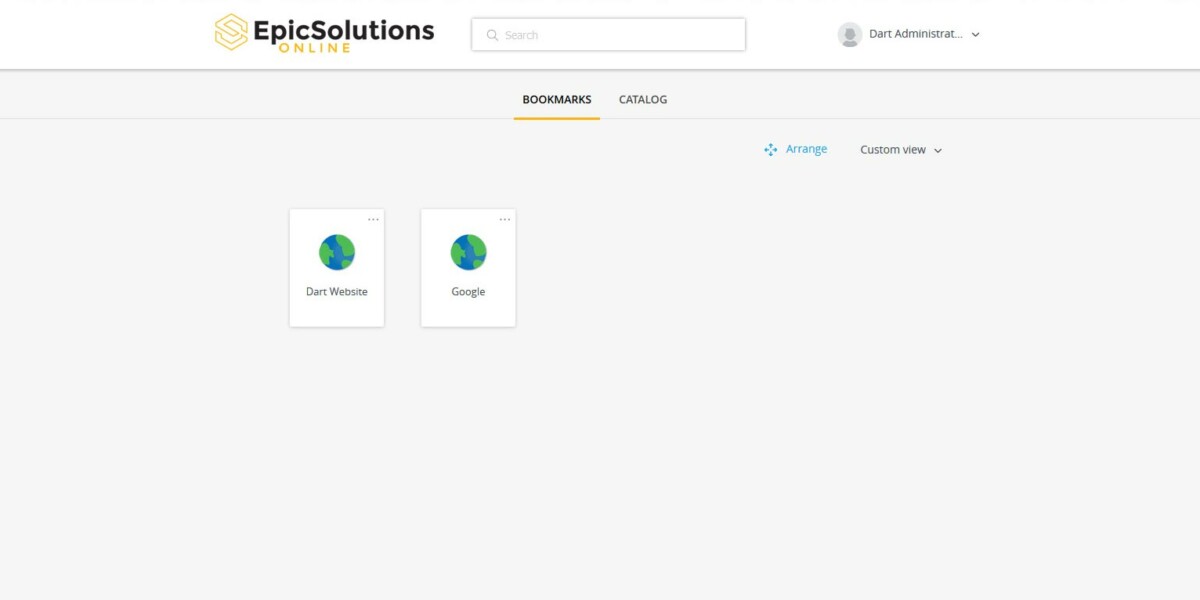Image resolution: width=1200 pixels, height=600 pixels.
Task: Click the EpicSolutions logo icon
Action: tap(230, 32)
